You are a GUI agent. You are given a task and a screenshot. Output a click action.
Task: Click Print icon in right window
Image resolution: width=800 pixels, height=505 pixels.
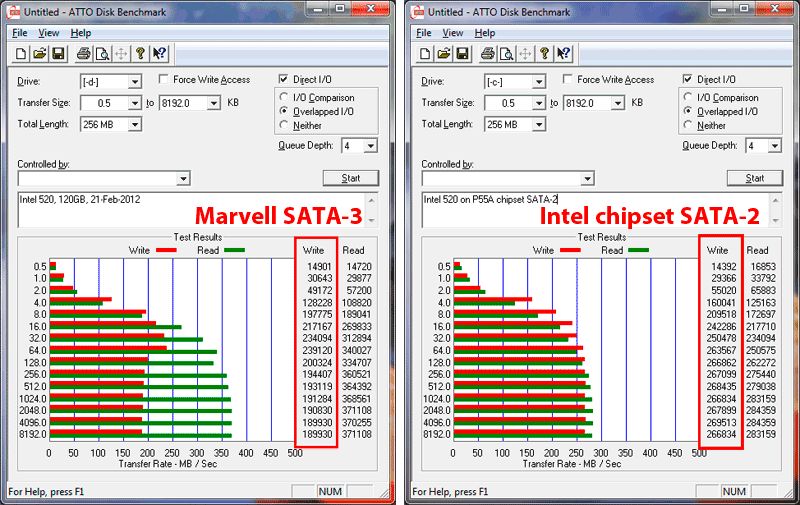click(488, 54)
